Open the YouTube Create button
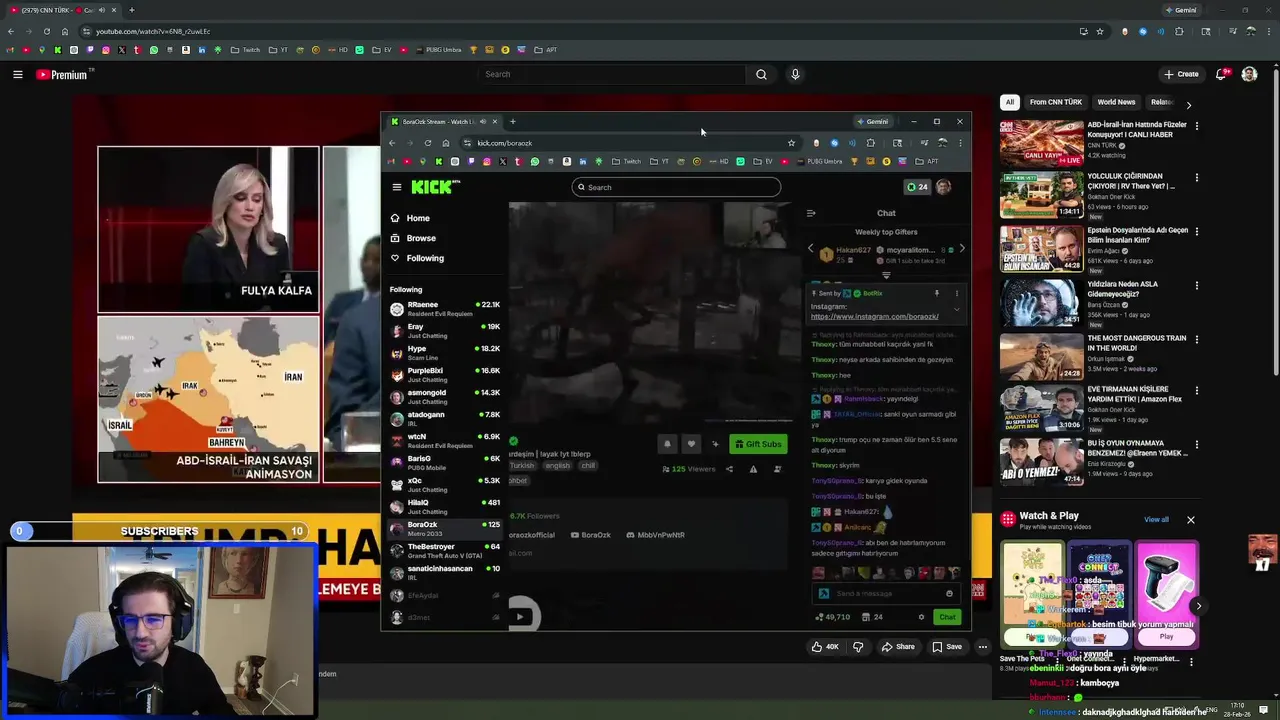The height and width of the screenshot is (720, 1280). pyautogui.click(x=1181, y=74)
